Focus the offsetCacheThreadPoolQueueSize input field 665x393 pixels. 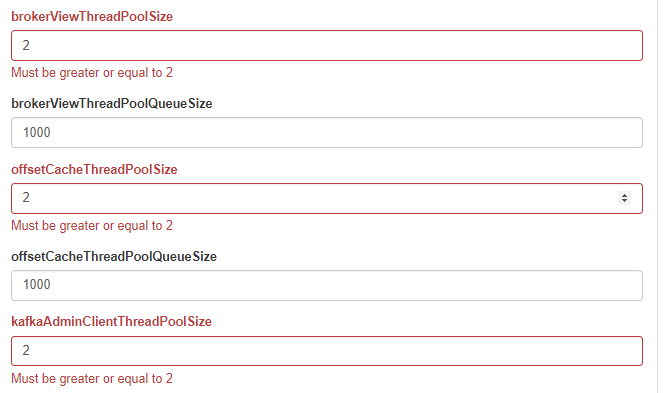[327, 285]
